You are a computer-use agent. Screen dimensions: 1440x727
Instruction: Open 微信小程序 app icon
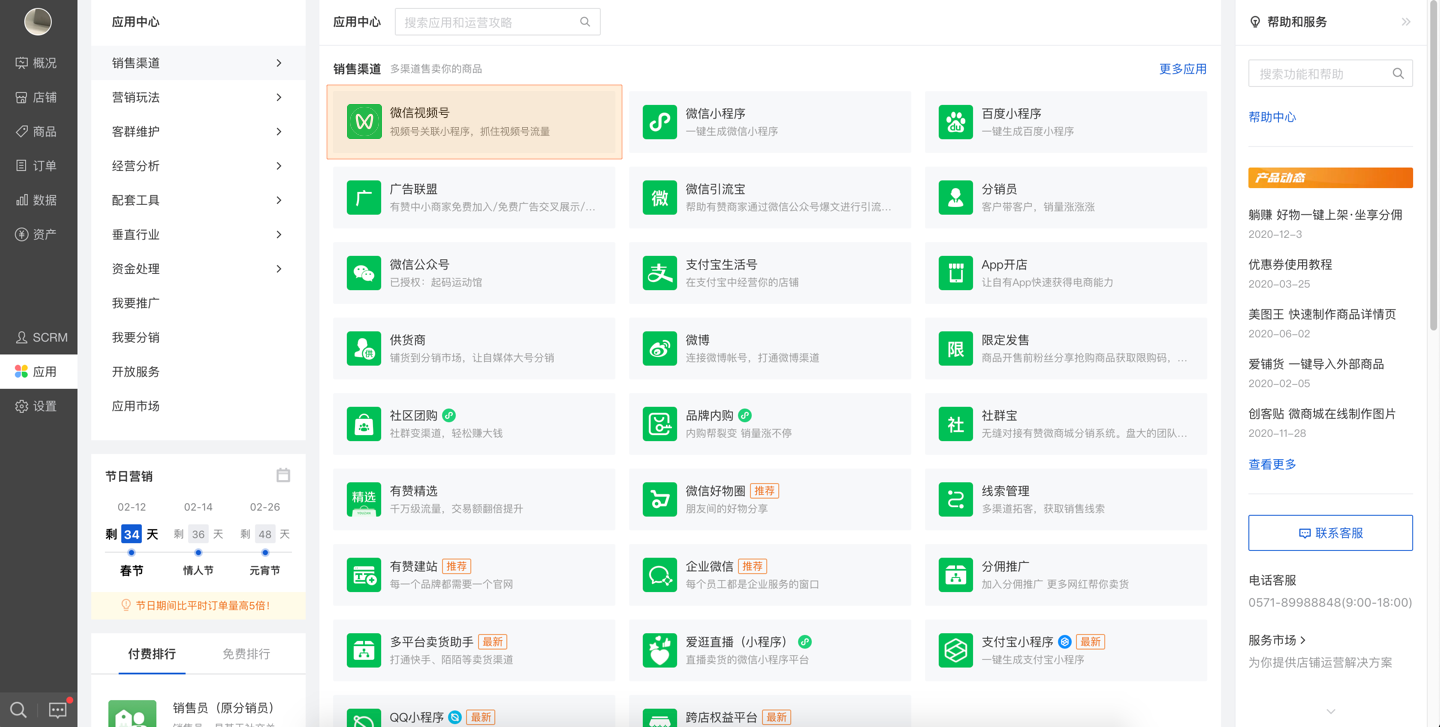(660, 122)
